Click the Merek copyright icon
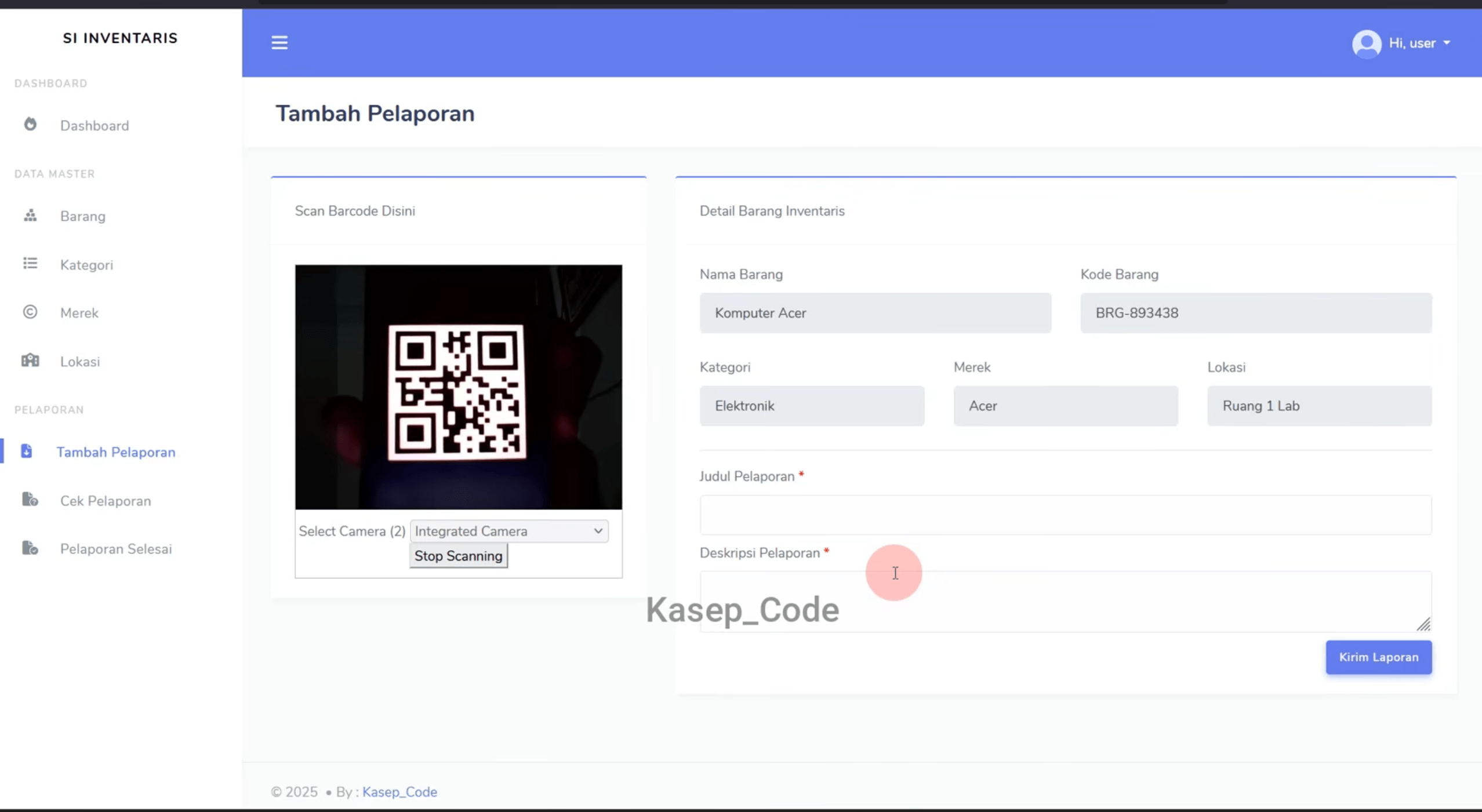This screenshot has height=812, width=1482. tap(30, 312)
